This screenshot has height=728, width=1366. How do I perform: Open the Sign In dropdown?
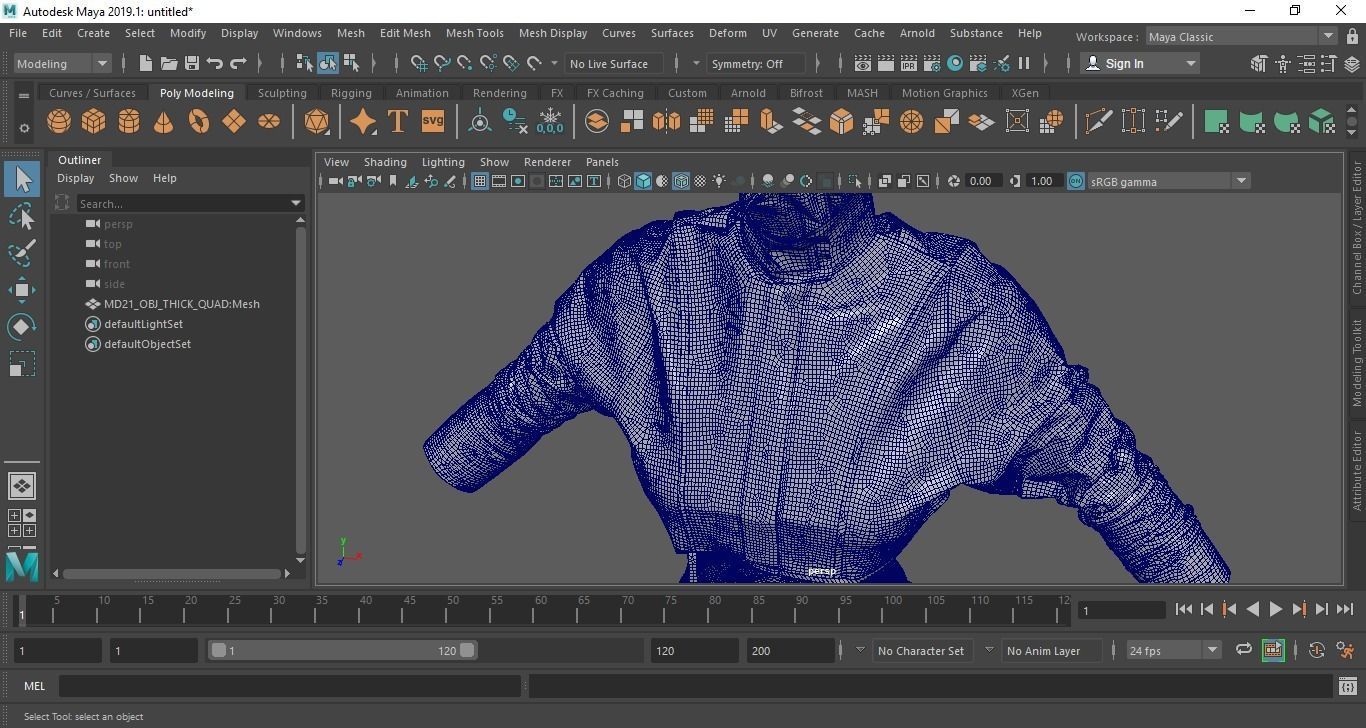[1141, 64]
